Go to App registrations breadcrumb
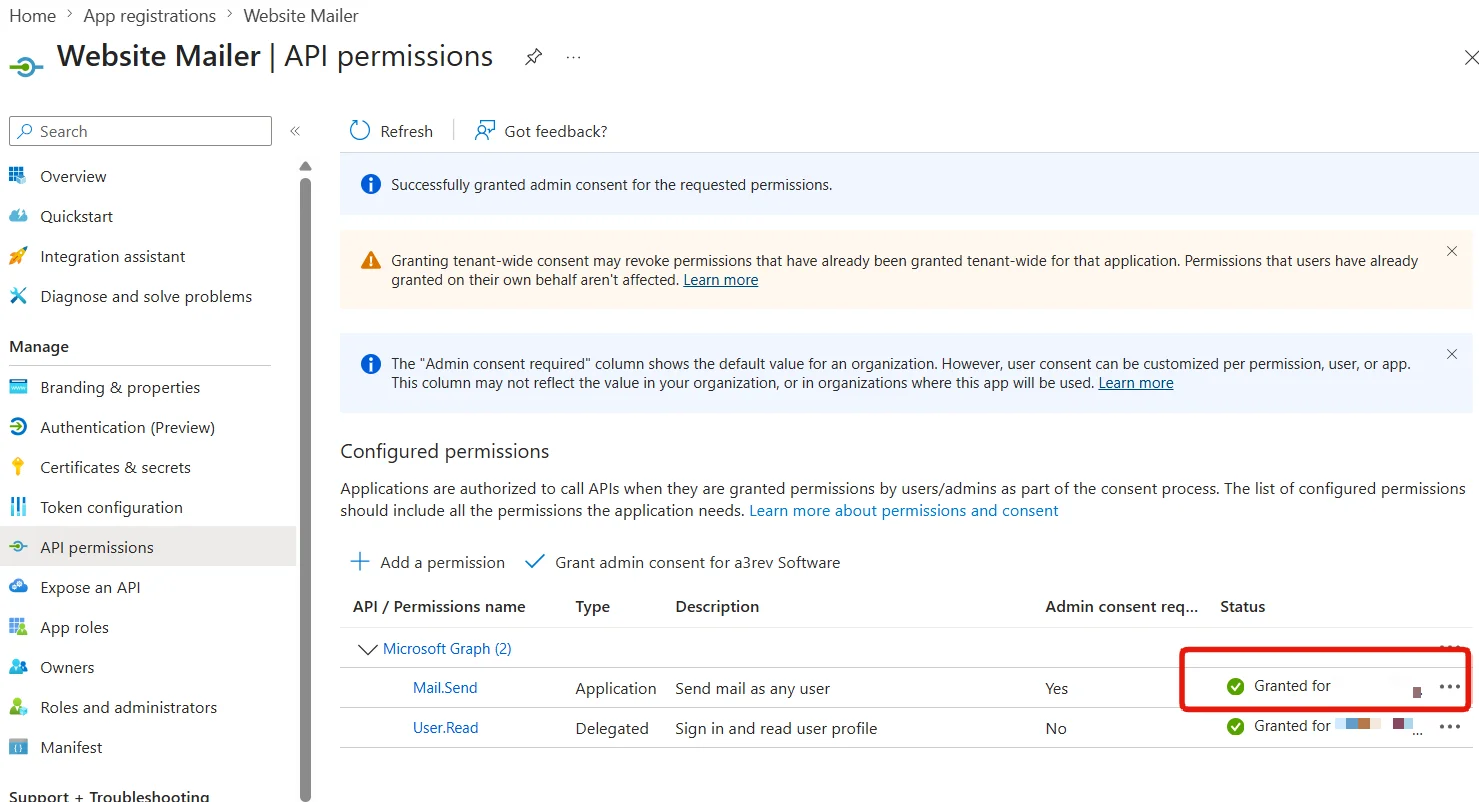This screenshot has width=1479, height=802. click(x=150, y=16)
